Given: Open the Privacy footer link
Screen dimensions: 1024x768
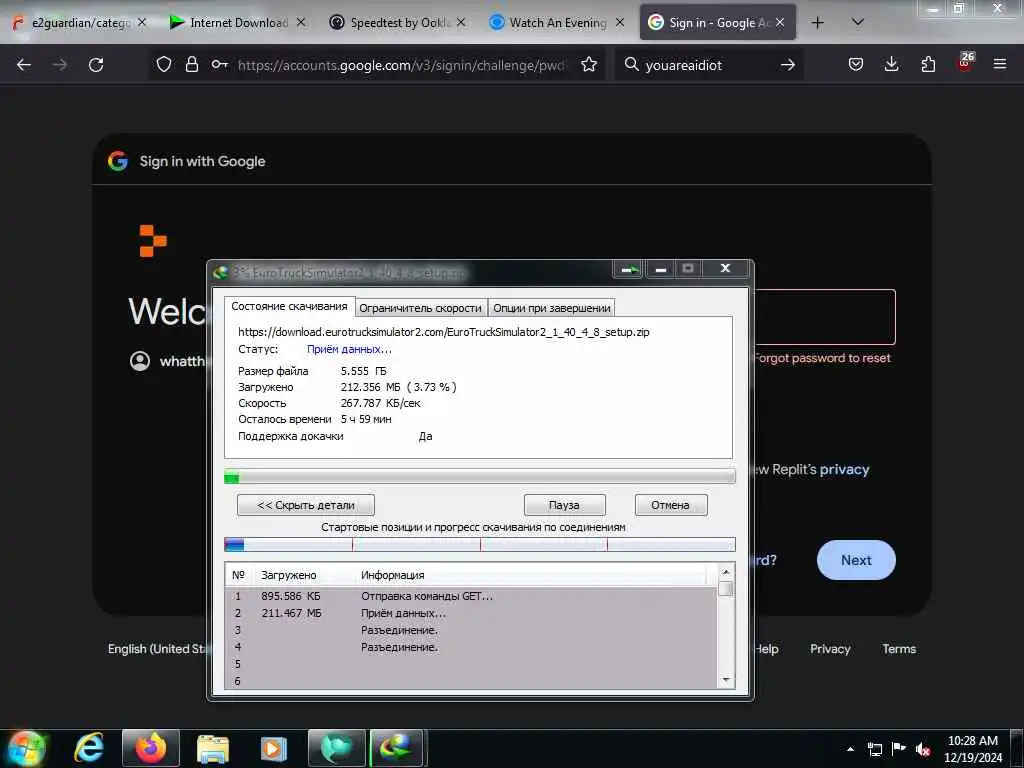Looking at the screenshot, I should (830, 648).
